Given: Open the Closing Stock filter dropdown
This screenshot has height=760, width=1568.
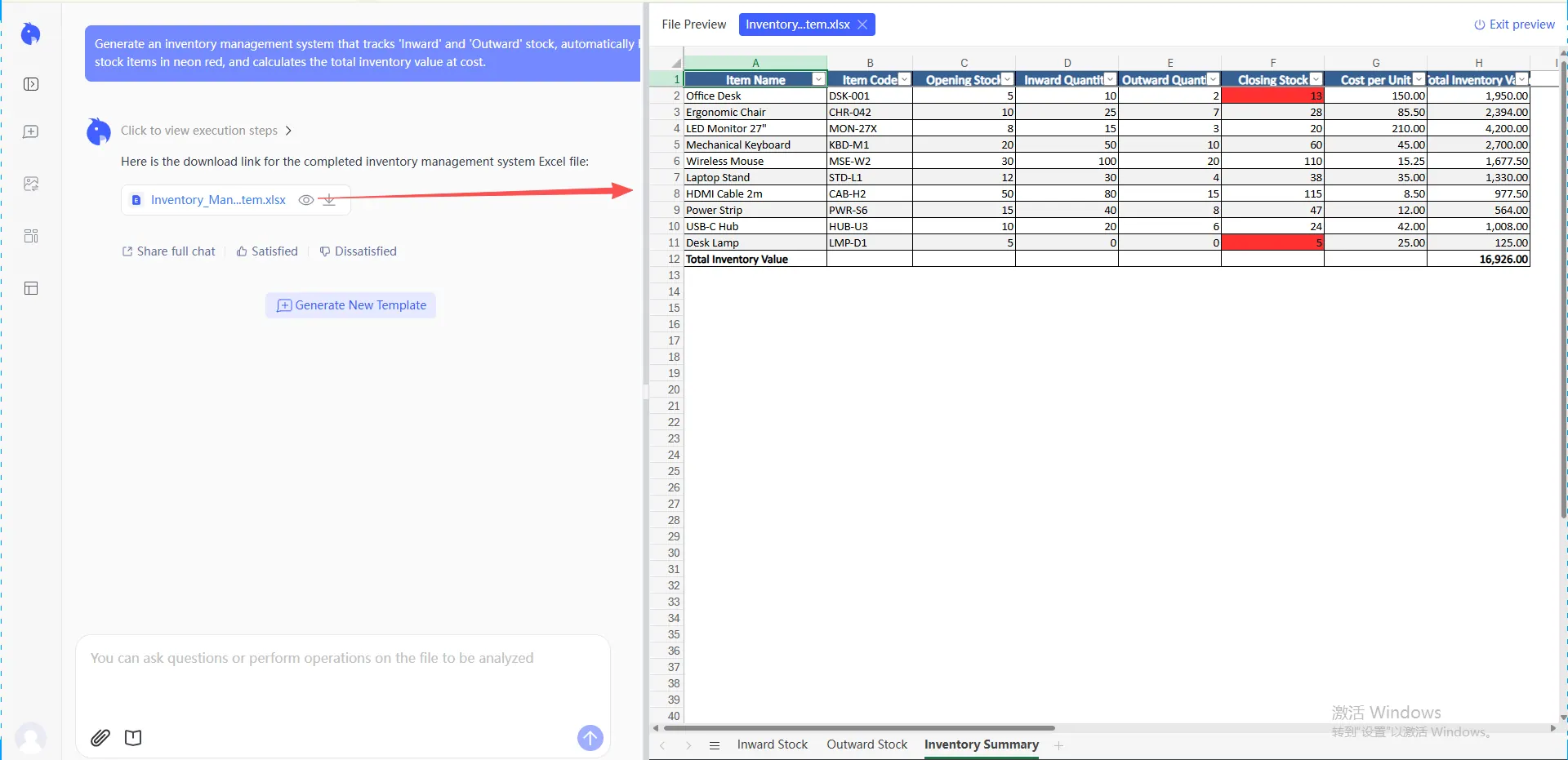Looking at the screenshot, I should tap(1316, 79).
